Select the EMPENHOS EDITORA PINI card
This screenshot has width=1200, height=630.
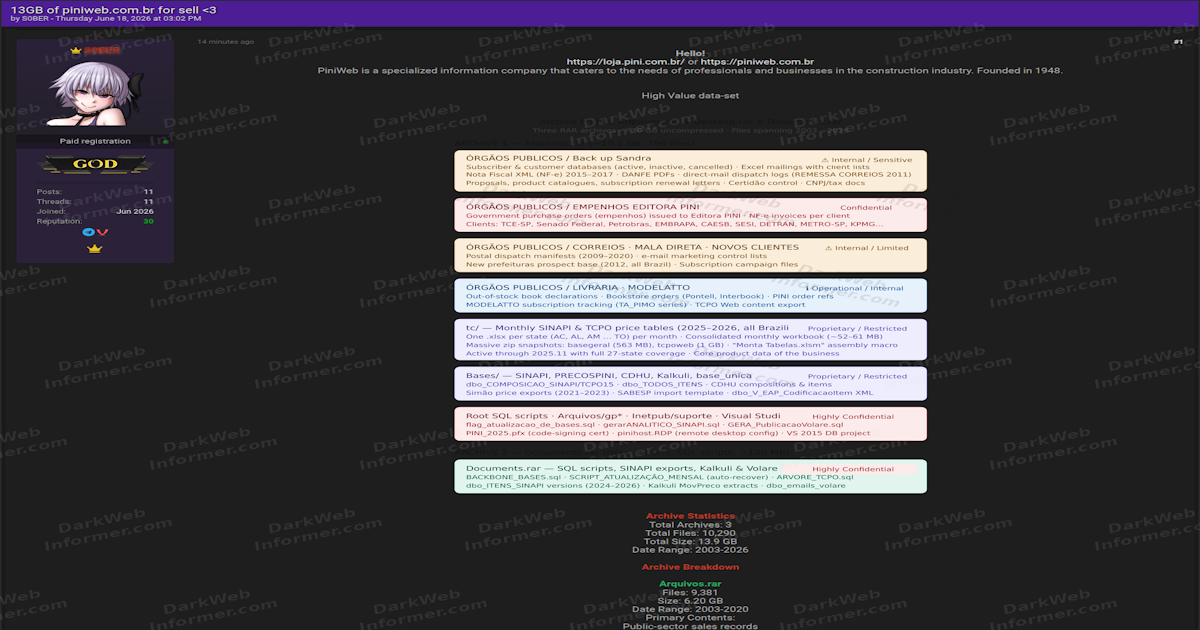point(690,215)
